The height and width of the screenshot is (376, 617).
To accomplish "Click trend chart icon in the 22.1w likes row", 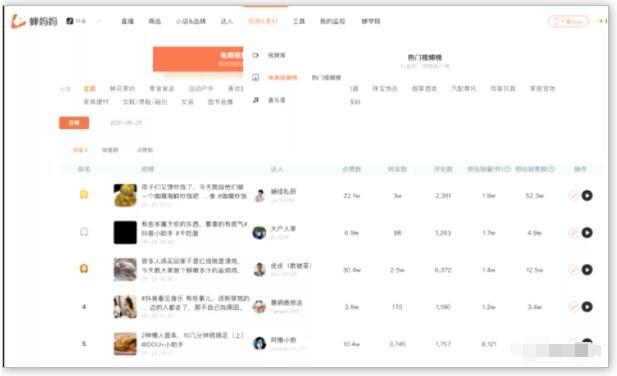I will (574, 195).
